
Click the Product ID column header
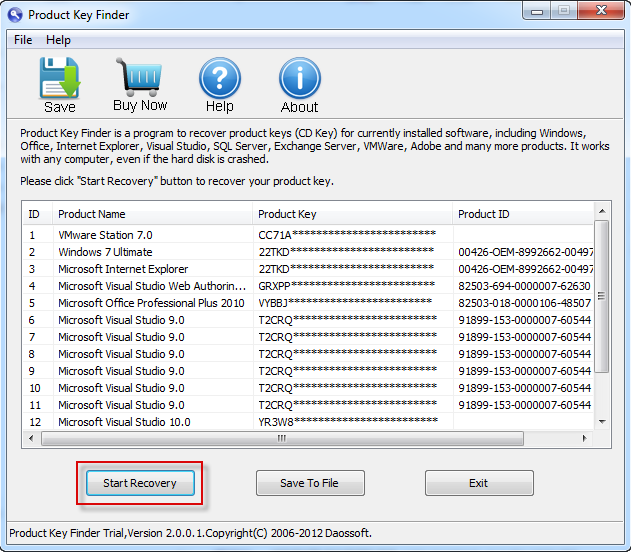tap(520, 214)
